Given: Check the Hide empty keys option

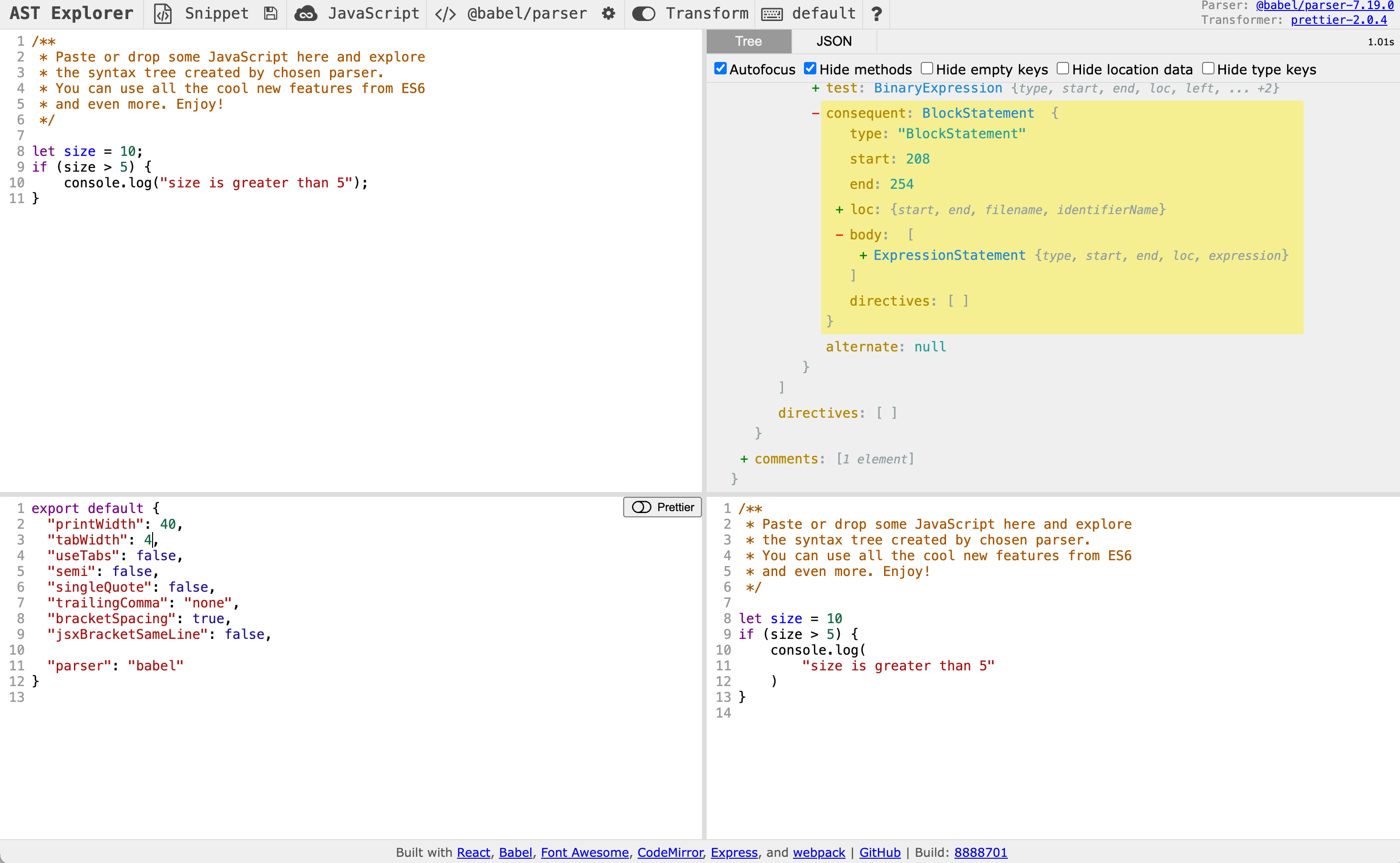Looking at the screenshot, I should click(927, 69).
